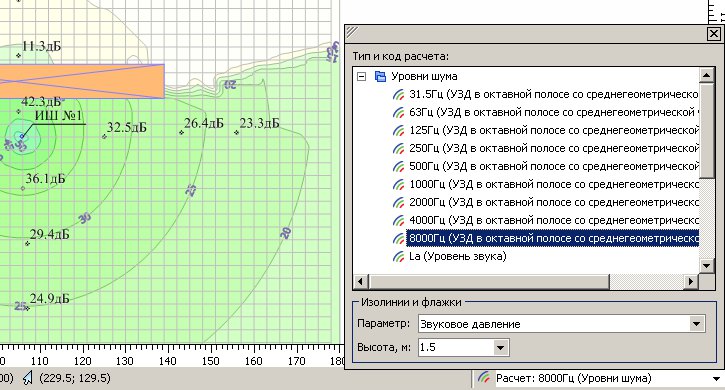Select the 2000Гц tree item
725x390 pixels.
pos(553,202)
